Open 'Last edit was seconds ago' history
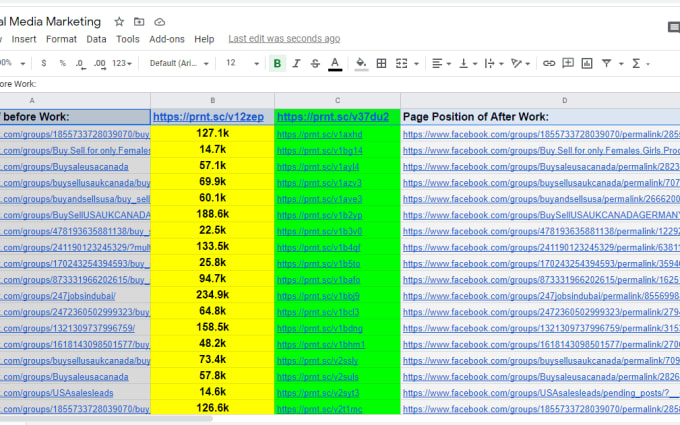This screenshot has height=425, width=680. coord(284,39)
